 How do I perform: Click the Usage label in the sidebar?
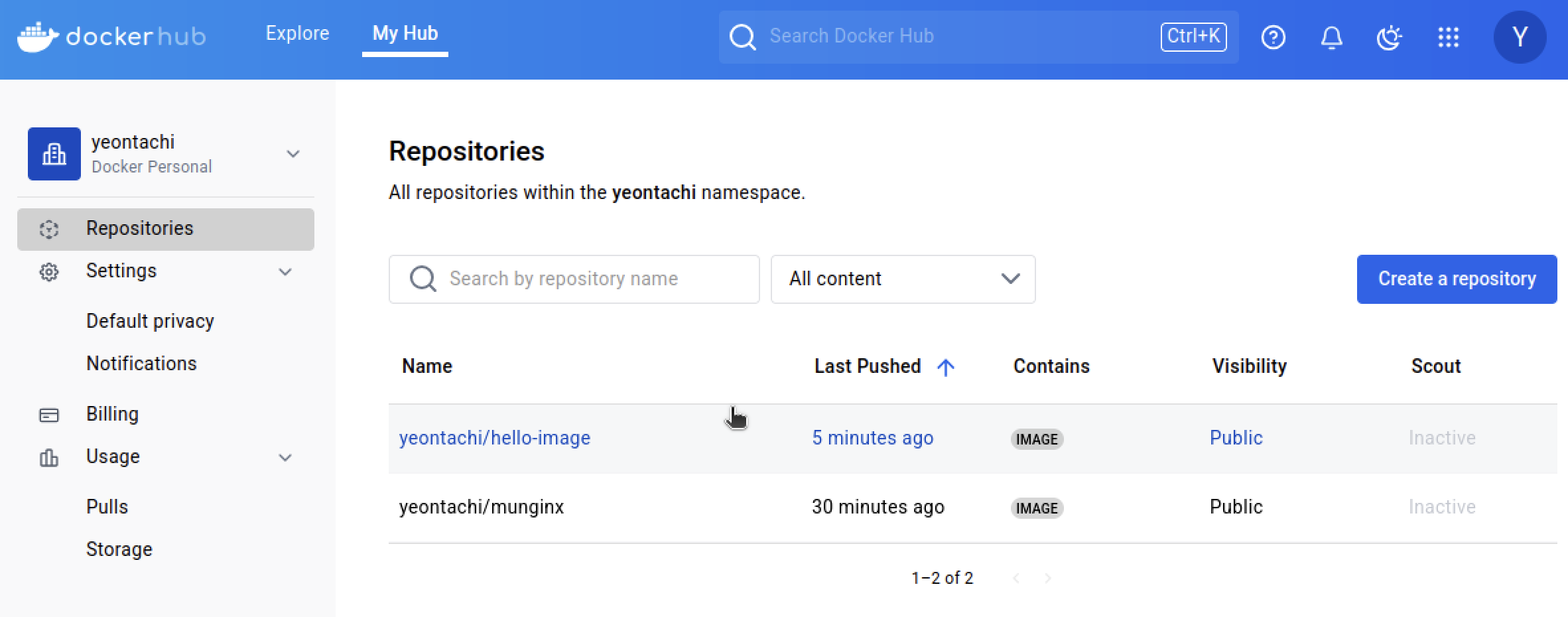[x=113, y=456]
